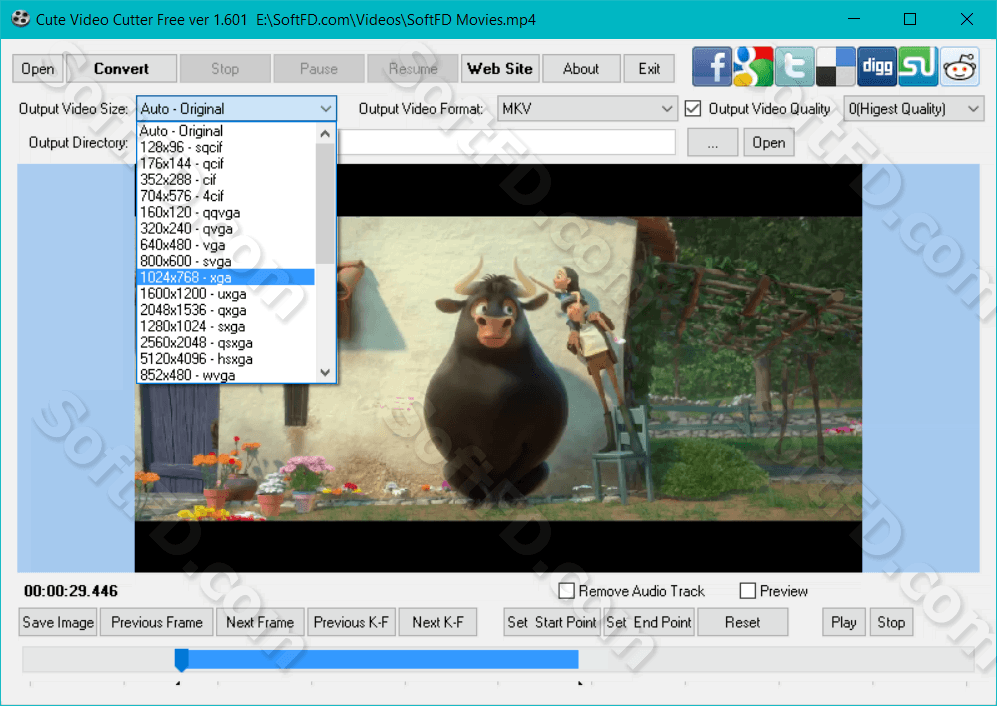Check the Preview checkbox
Viewport: 997px width, 706px height.
point(748,591)
